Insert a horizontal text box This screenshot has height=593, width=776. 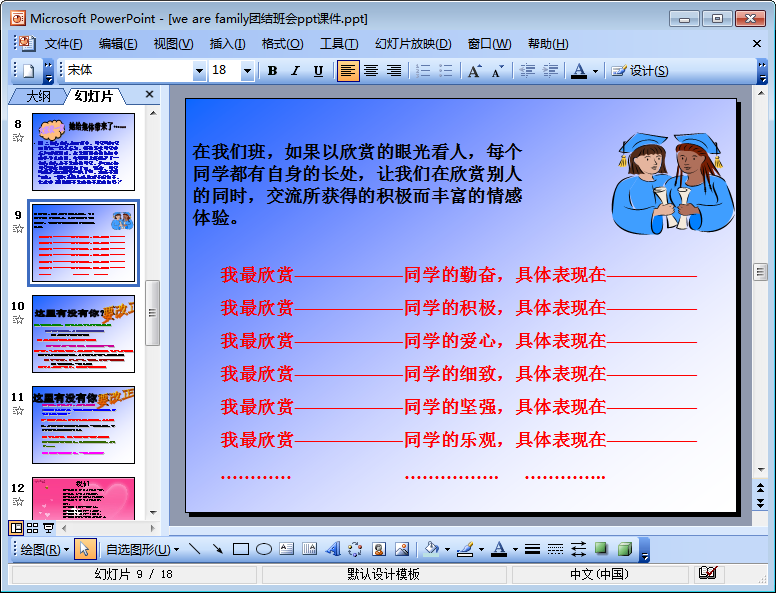pyautogui.click(x=287, y=549)
